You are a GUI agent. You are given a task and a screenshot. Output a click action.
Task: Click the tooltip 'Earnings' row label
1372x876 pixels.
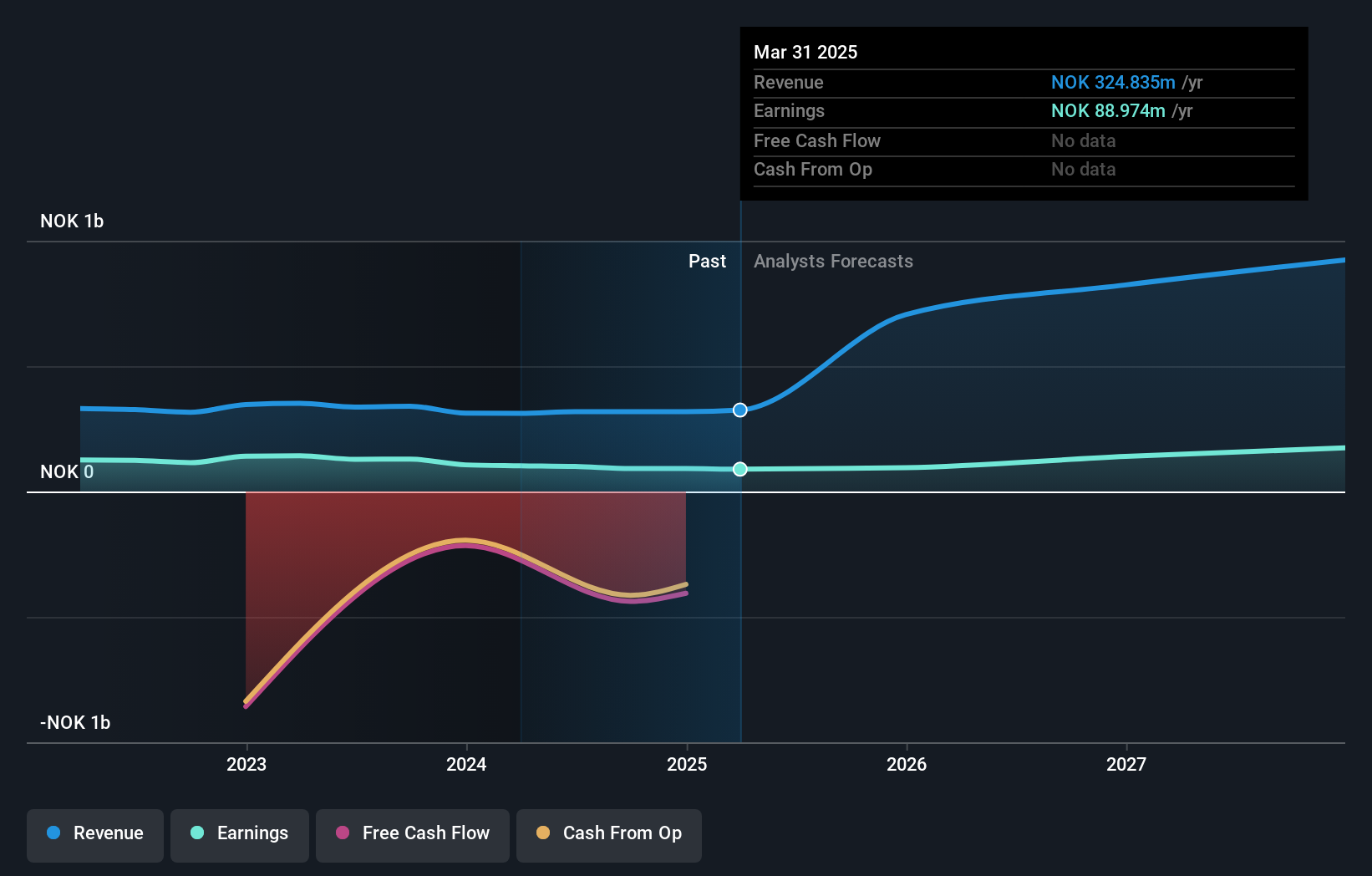coord(789,110)
